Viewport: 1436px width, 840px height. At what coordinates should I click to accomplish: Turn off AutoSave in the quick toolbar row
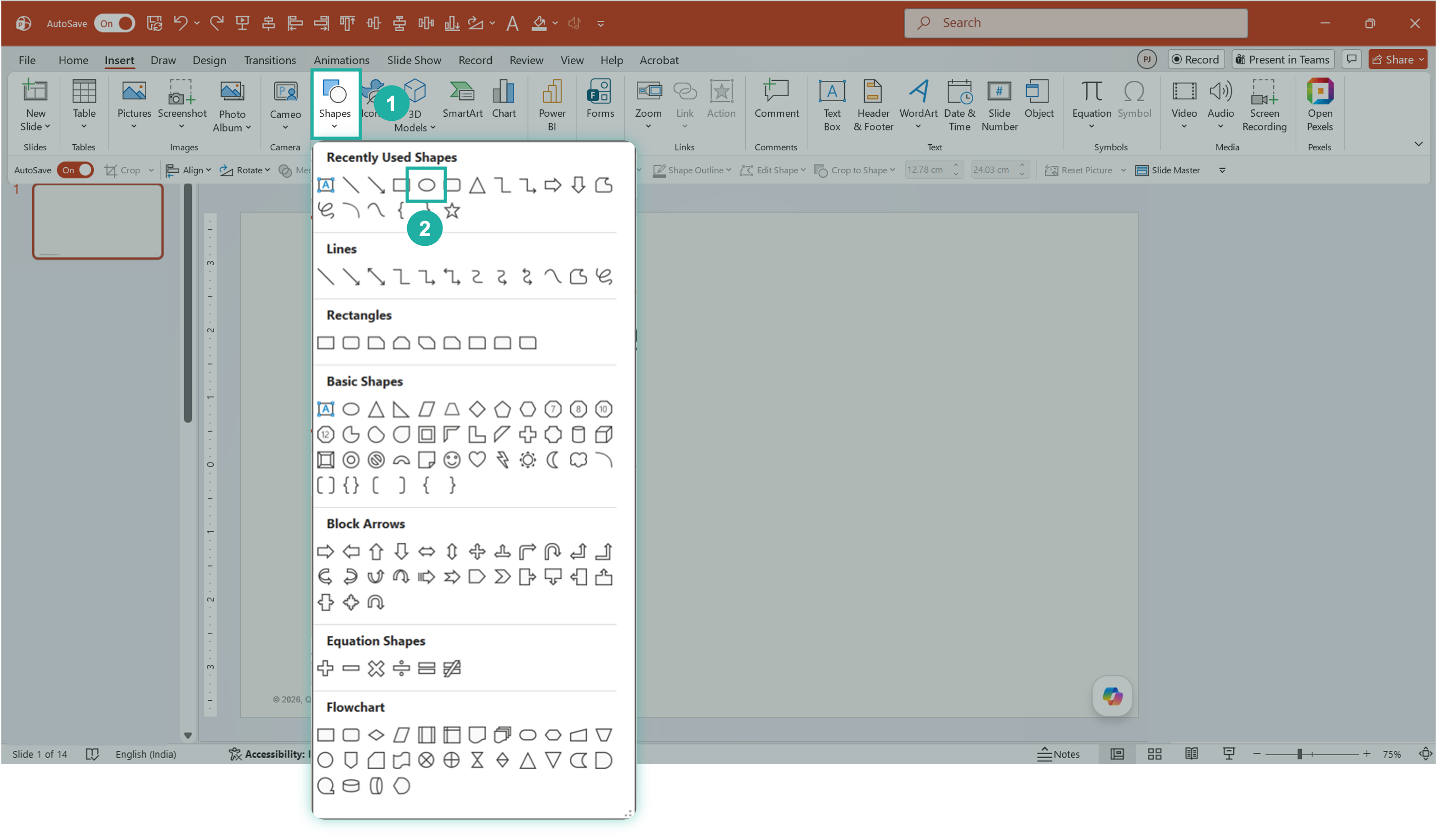point(75,170)
